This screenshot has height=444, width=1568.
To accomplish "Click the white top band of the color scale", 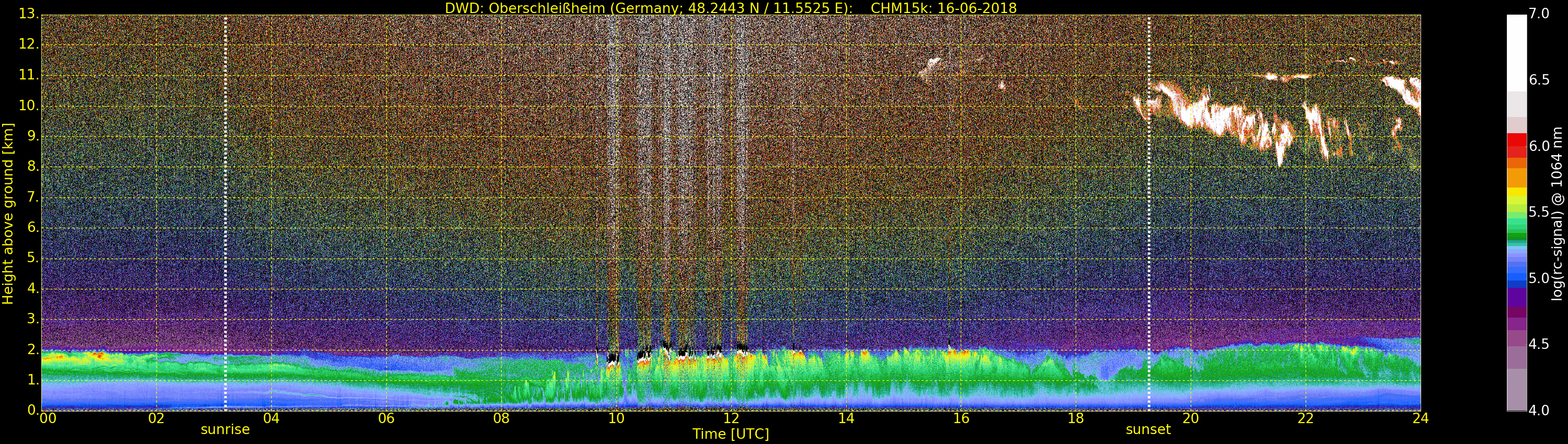I will pyautogui.click(x=1516, y=53).
